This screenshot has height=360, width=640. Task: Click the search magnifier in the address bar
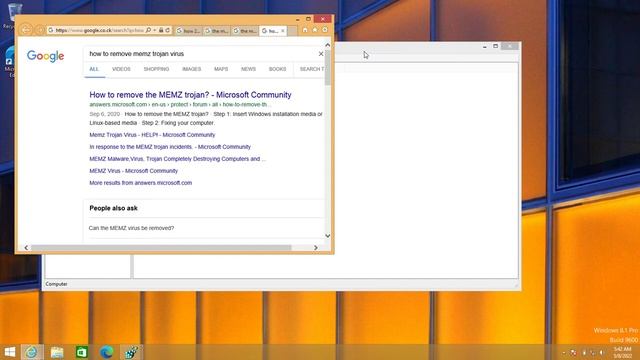click(x=148, y=30)
